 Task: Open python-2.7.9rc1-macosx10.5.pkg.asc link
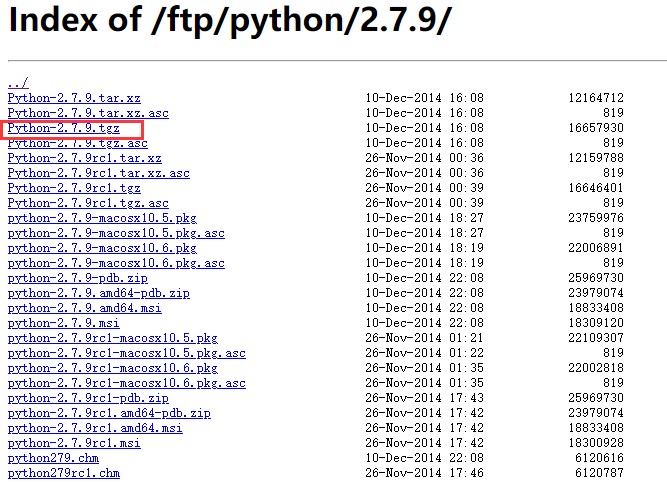click(127, 353)
